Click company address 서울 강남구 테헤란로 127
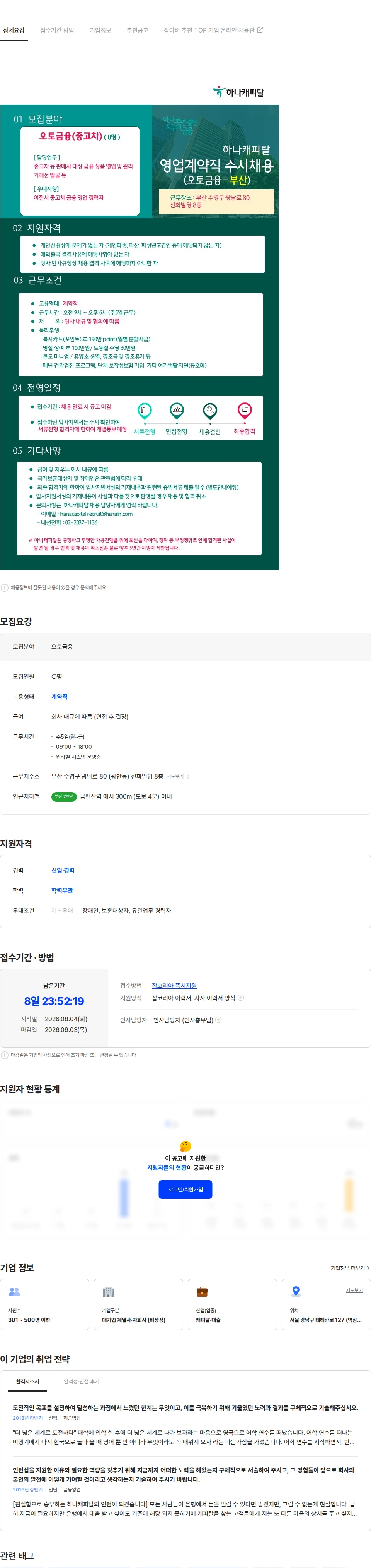The width and height of the screenshot is (371, 1568). click(325, 1320)
